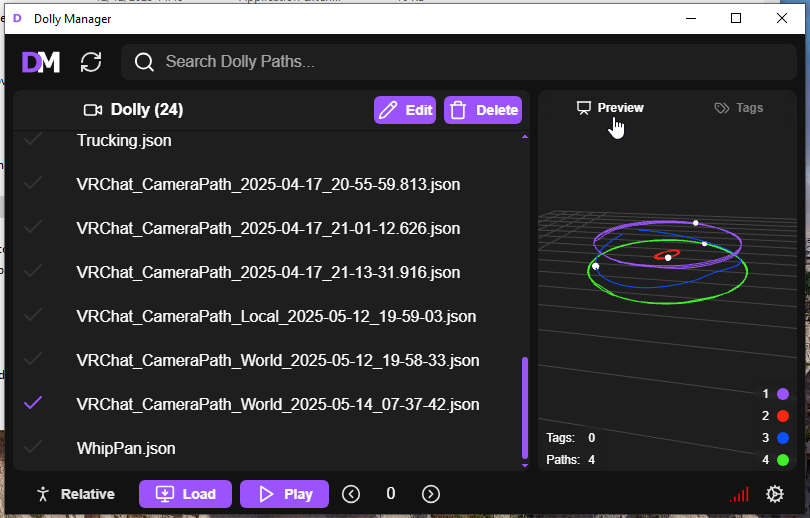Click the Dolly Manager DM logo
Screen dimensions: 810x518
tap(41, 62)
